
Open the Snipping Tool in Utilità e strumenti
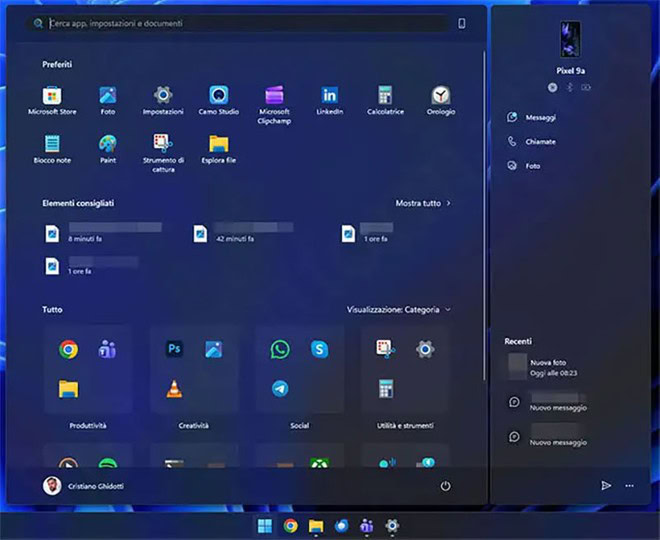[x=386, y=349]
